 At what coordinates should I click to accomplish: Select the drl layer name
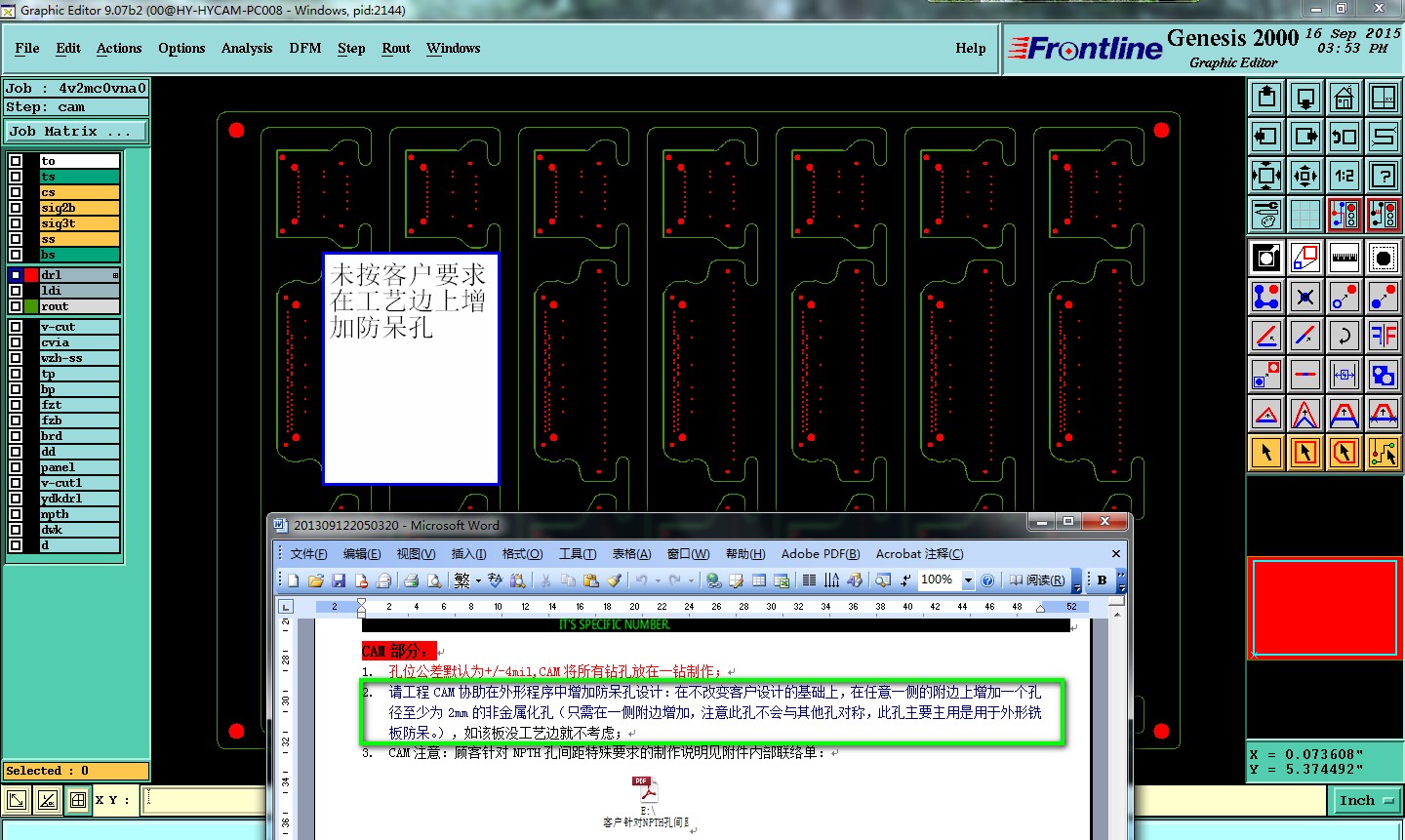[x=80, y=275]
